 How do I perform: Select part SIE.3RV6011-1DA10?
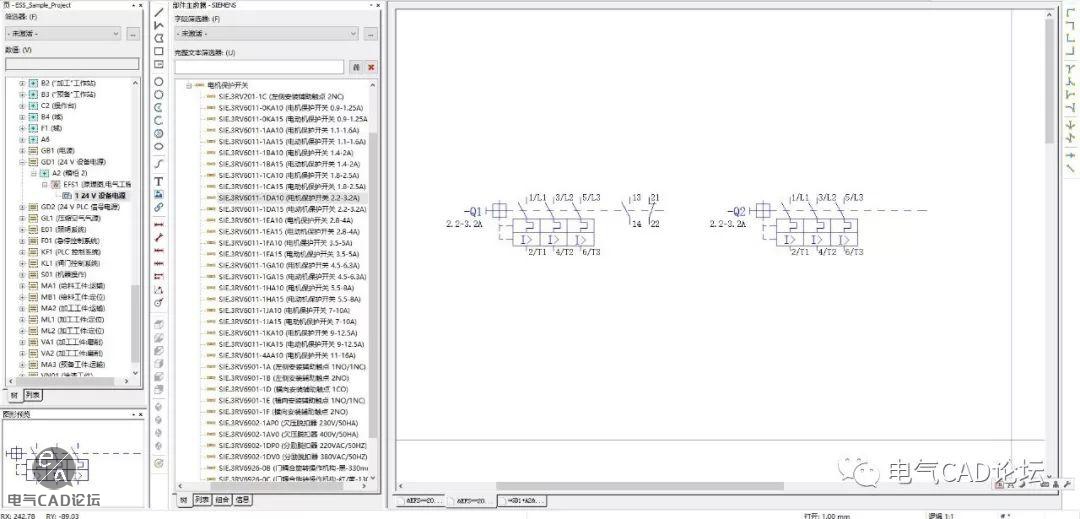click(287, 198)
